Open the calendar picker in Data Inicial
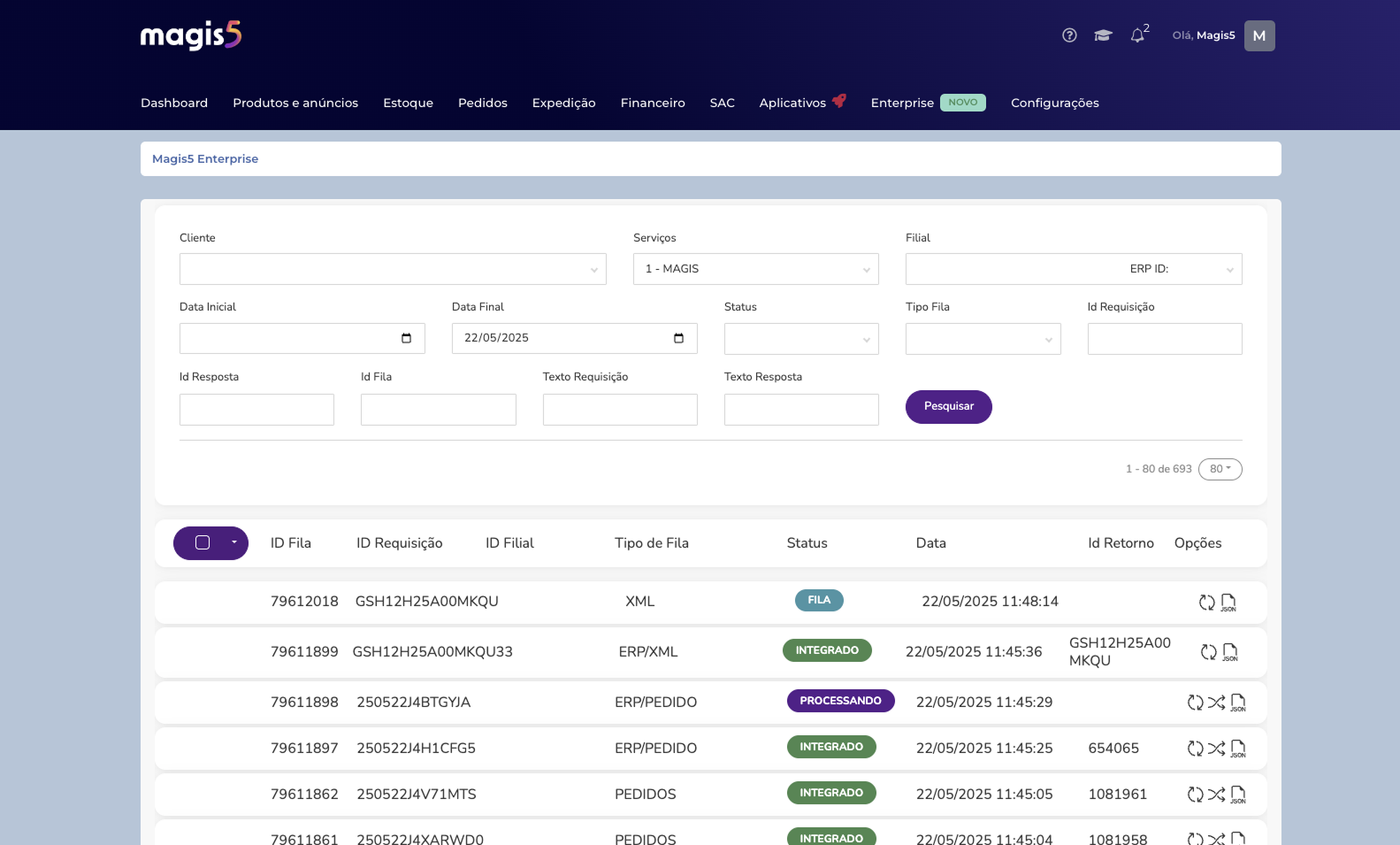 click(x=406, y=338)
